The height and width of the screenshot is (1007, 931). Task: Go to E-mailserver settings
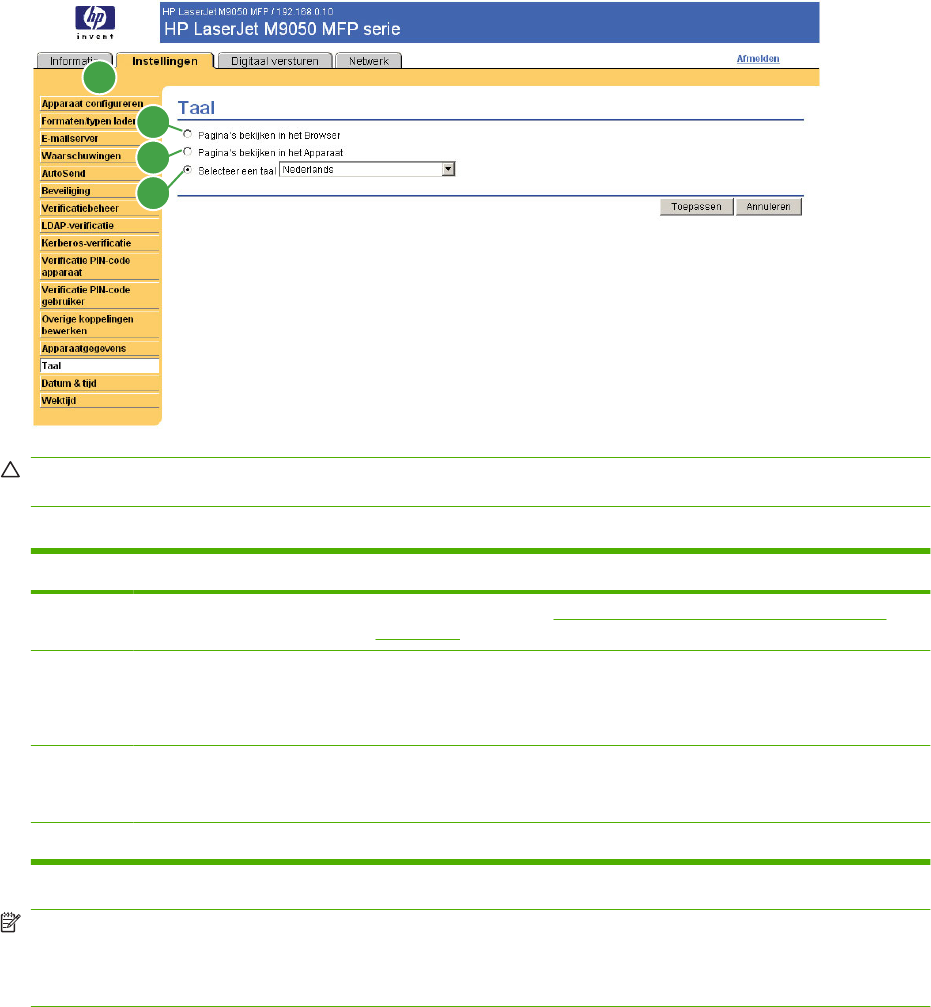pos(99,138)
